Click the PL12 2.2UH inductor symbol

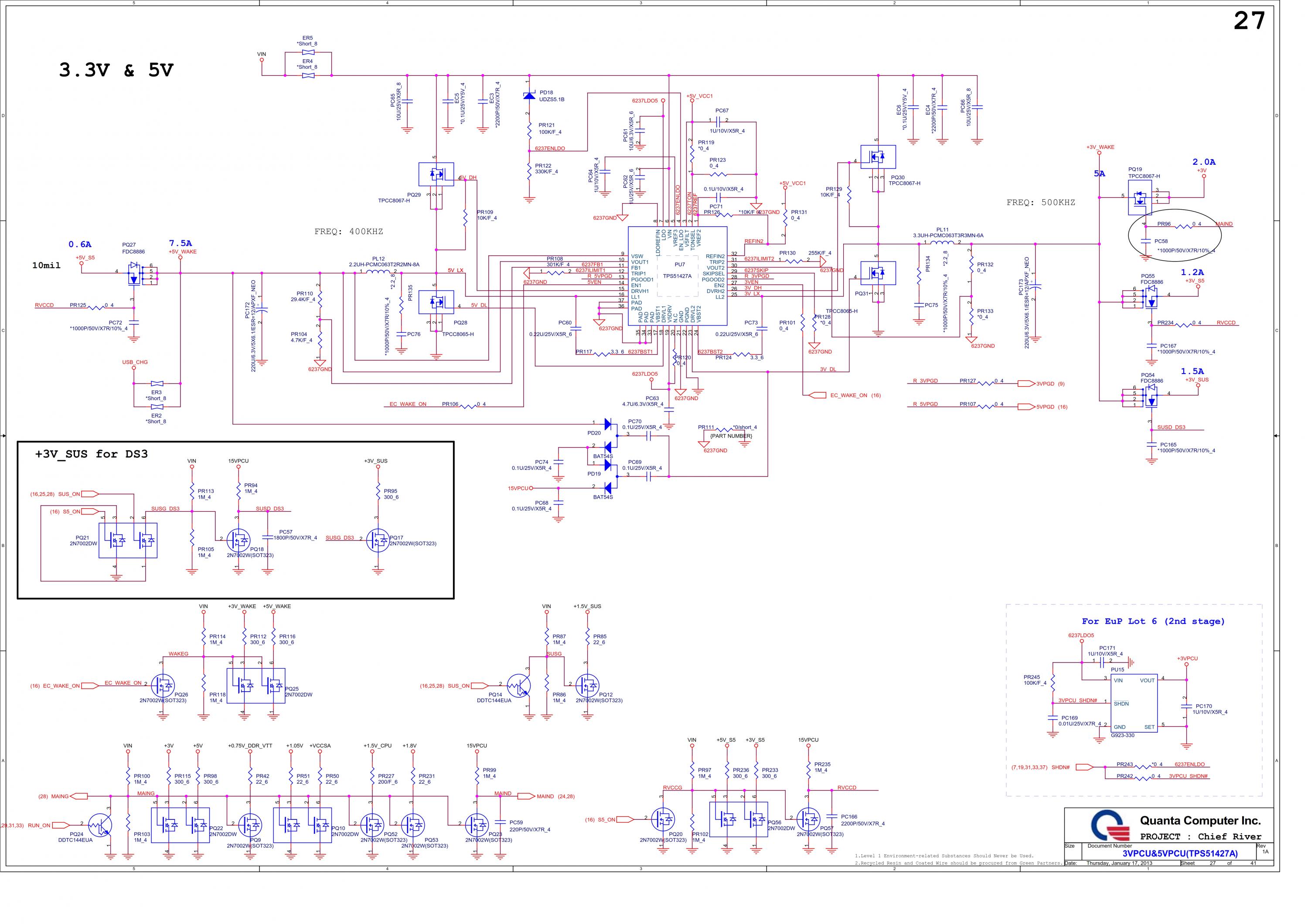click(378, 272)
